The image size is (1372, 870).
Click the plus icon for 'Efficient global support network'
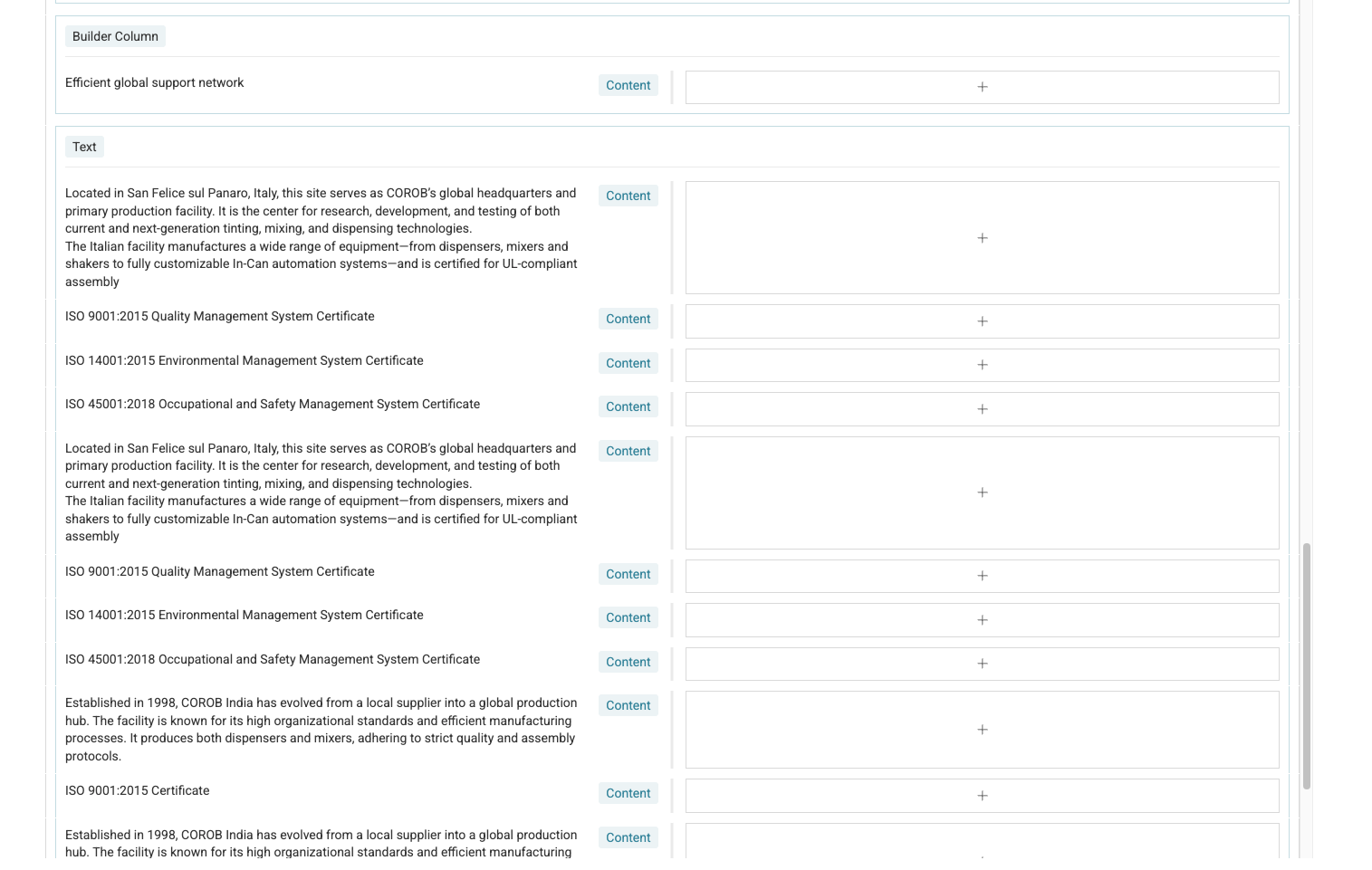tap(982, 87)
